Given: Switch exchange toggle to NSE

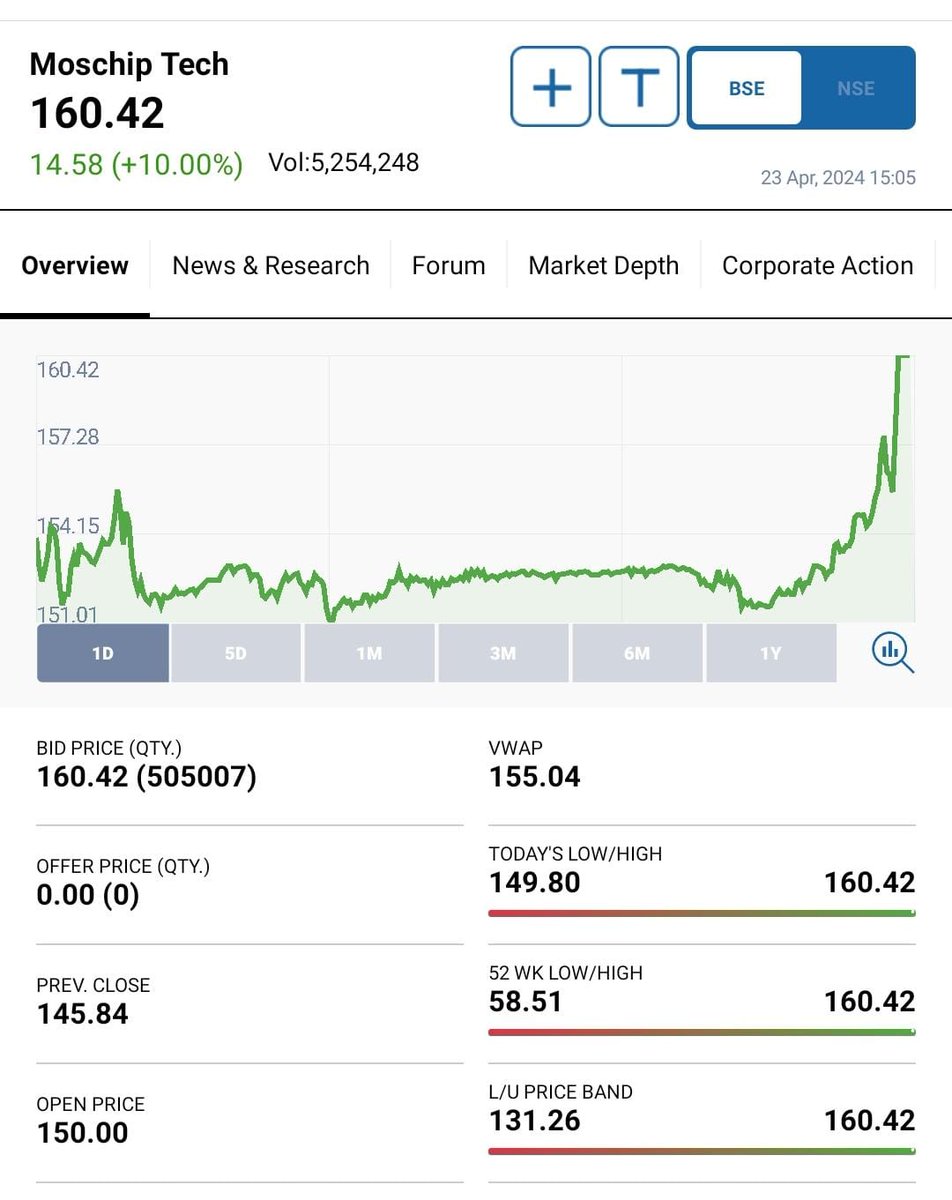Looking at the screenshot, I should (x=856, y=88).
